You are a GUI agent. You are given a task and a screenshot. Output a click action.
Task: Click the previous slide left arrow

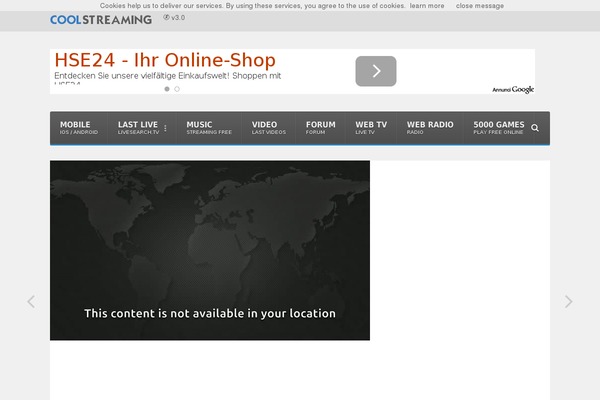pos(31,301)
